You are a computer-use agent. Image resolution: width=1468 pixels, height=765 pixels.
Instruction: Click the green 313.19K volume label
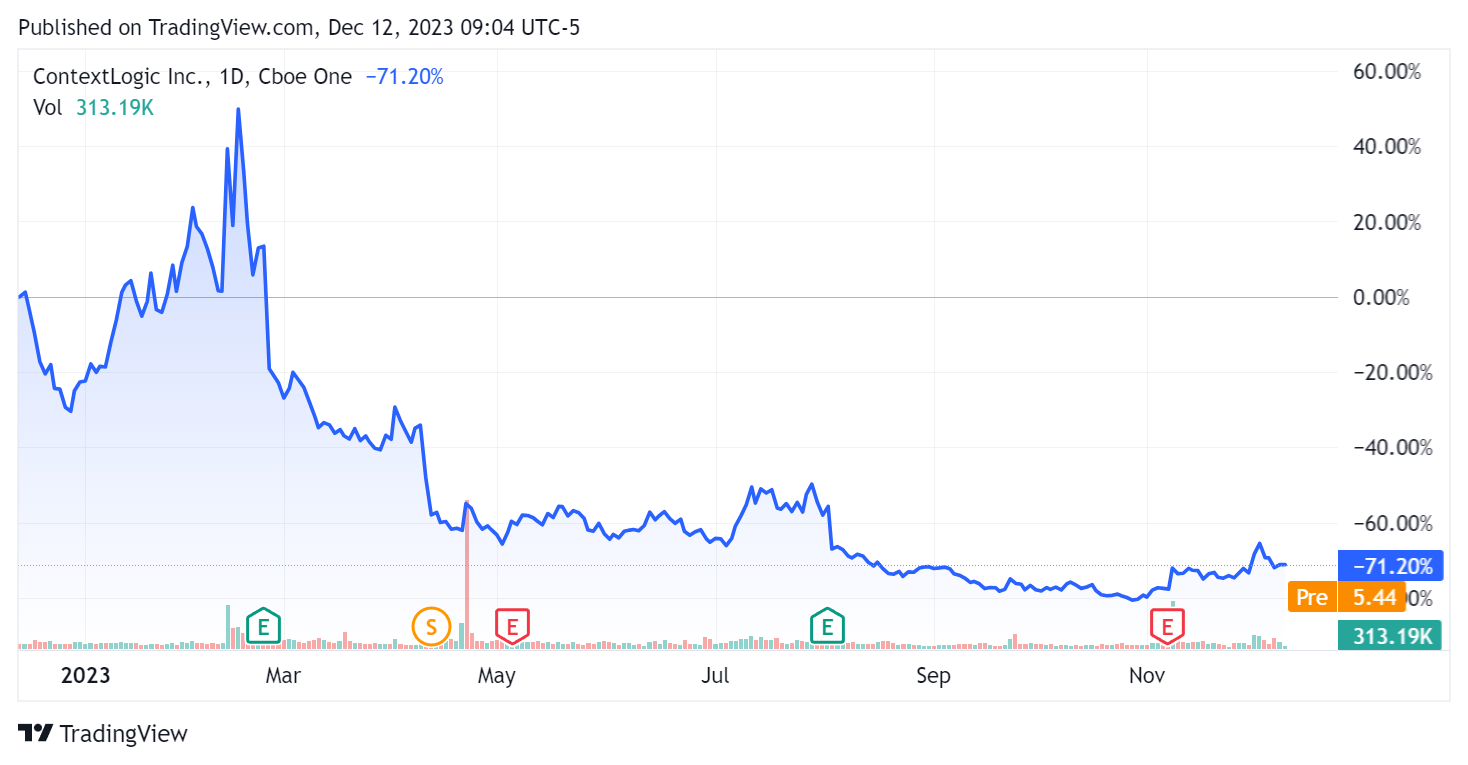(1390, 634)
